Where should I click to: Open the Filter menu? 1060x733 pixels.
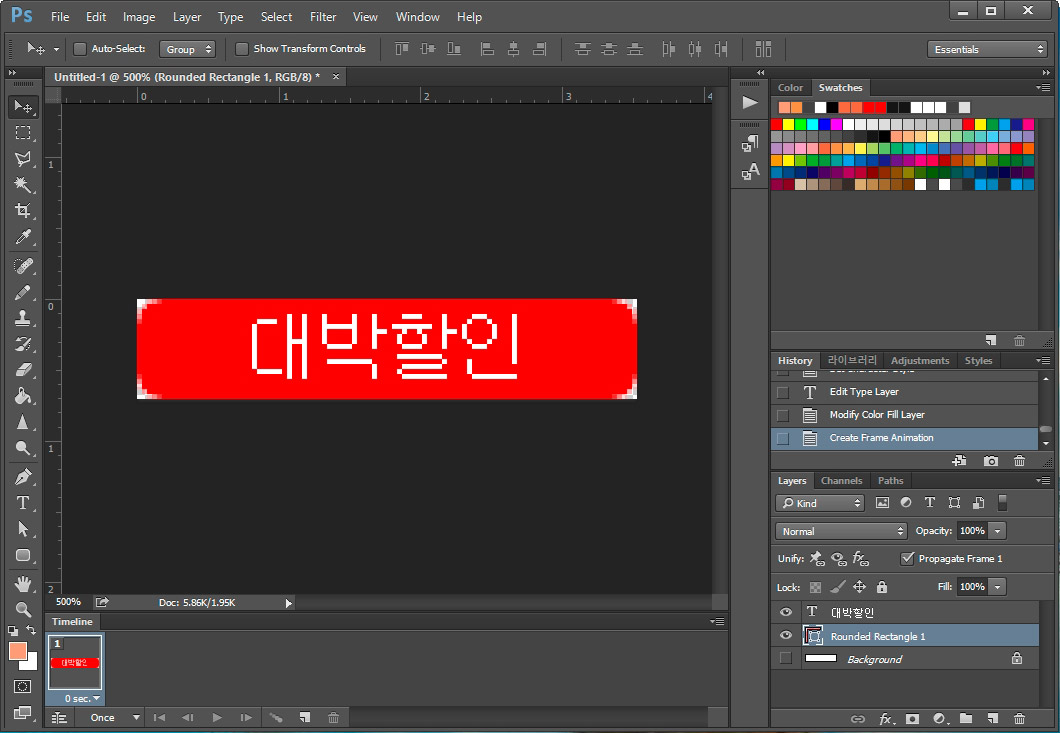(x=323, y=16)
